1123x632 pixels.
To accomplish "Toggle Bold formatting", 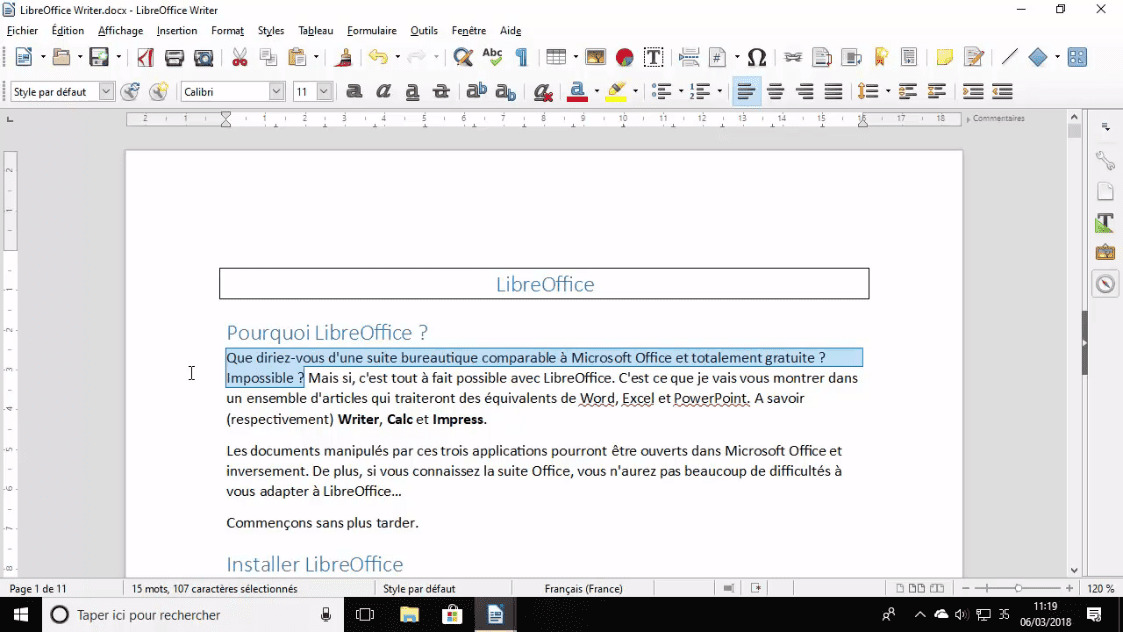I will (x=354, y=92).
